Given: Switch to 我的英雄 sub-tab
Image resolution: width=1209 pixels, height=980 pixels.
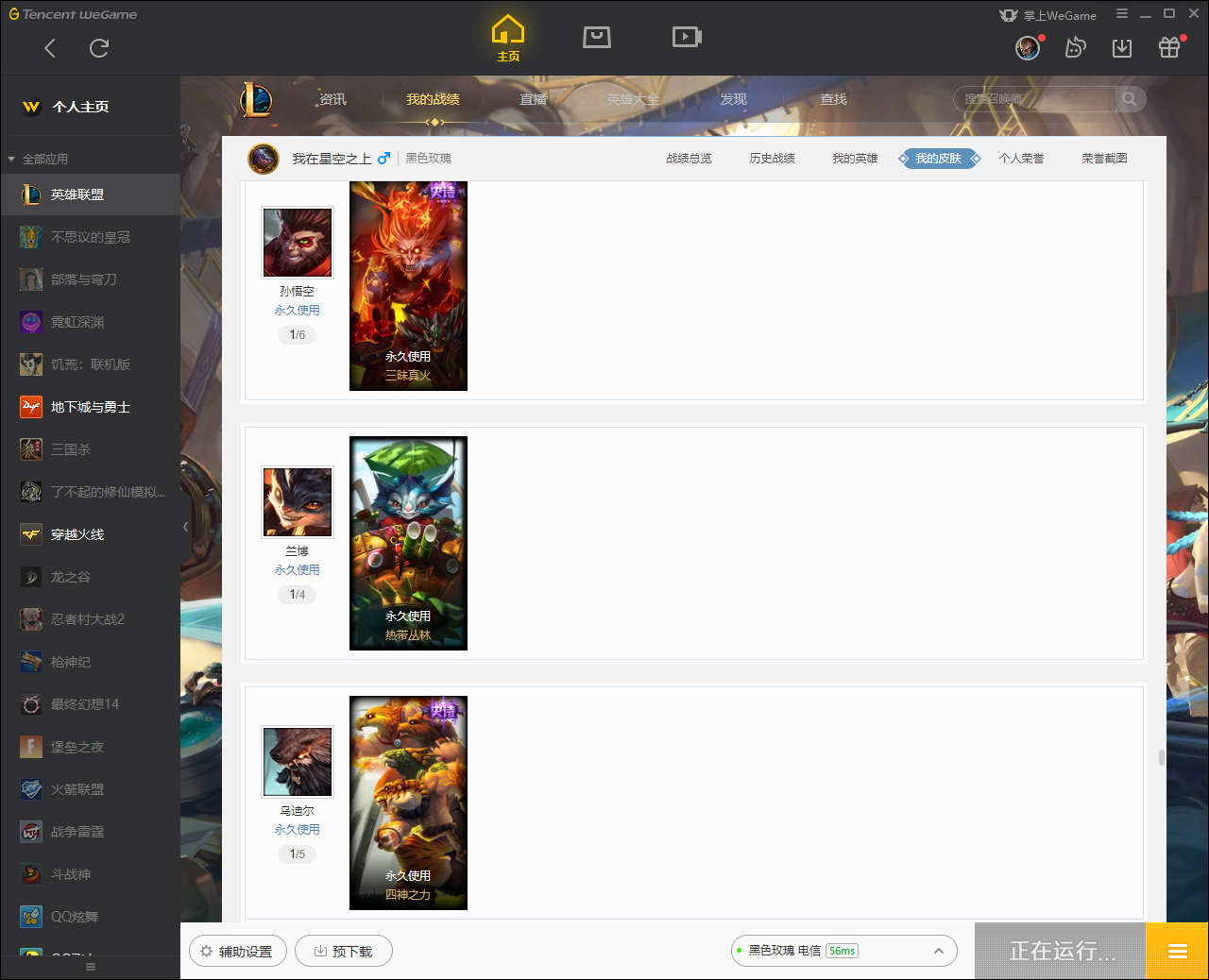Looking at the screenshot, I should 855,159.
